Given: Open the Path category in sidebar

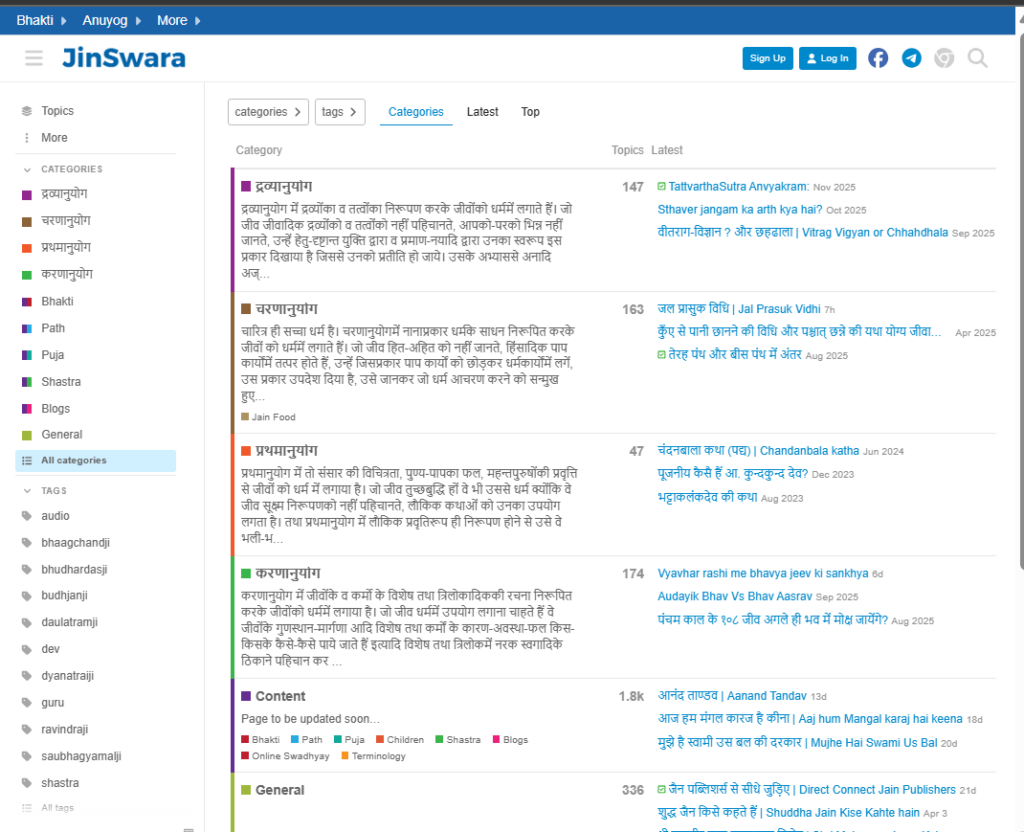Looking at the screenshot, I should point(96,328).
